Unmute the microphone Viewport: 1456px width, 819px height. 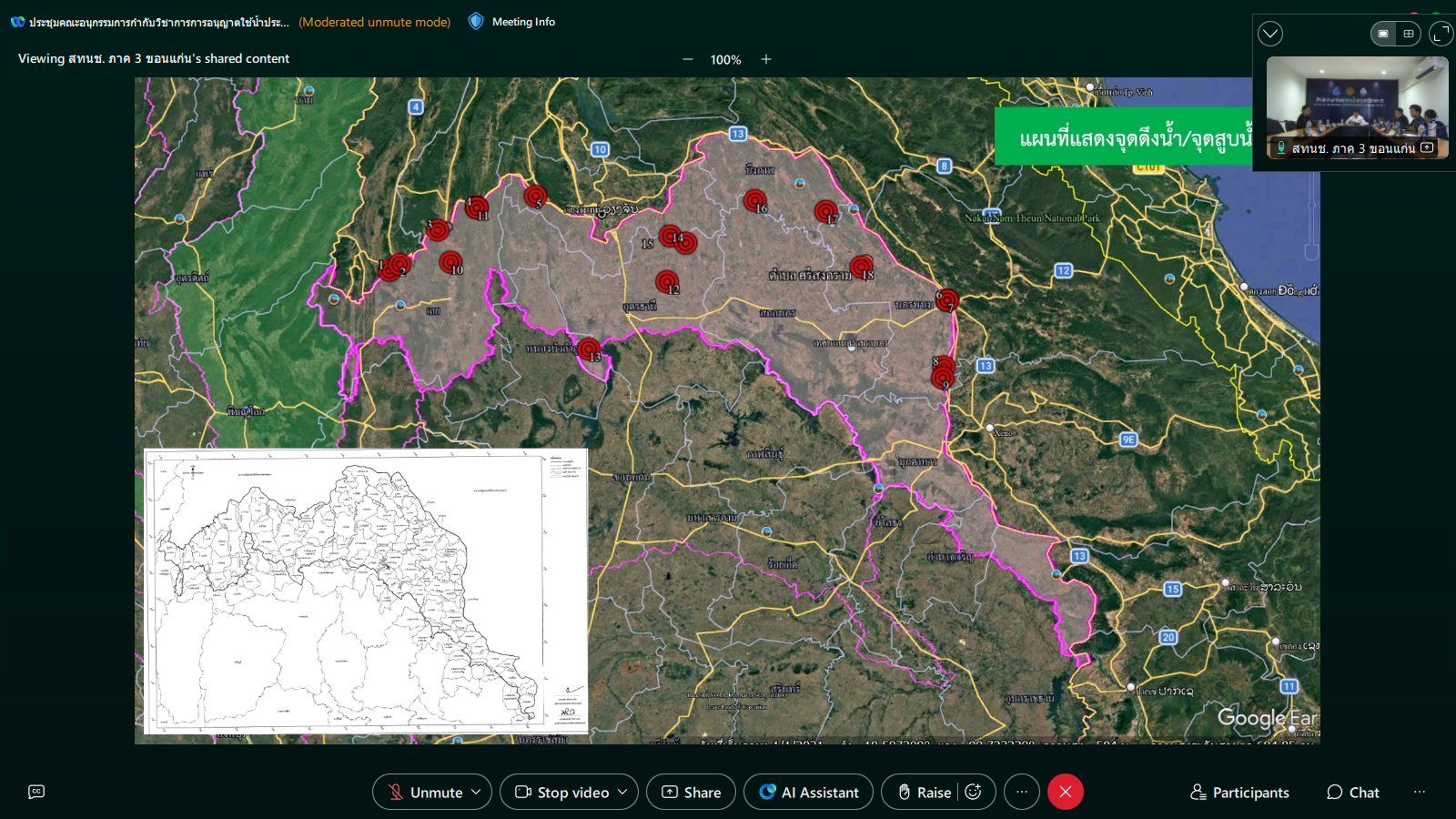point(423,792)
